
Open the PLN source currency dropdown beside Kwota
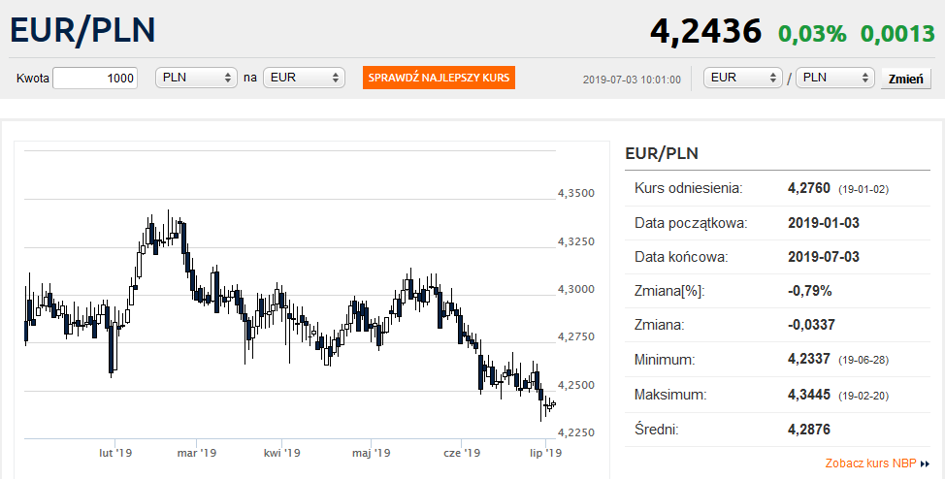point(196,78)
